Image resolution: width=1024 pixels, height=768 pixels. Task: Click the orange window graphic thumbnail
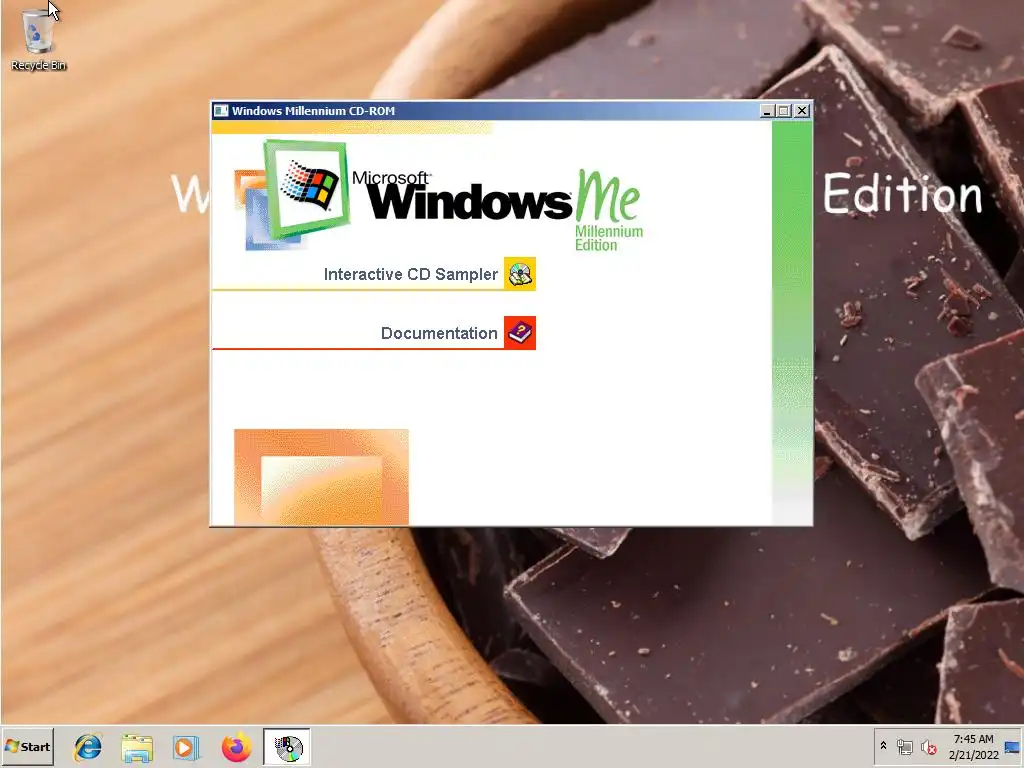pyautogui.click(x=321, y=477)
